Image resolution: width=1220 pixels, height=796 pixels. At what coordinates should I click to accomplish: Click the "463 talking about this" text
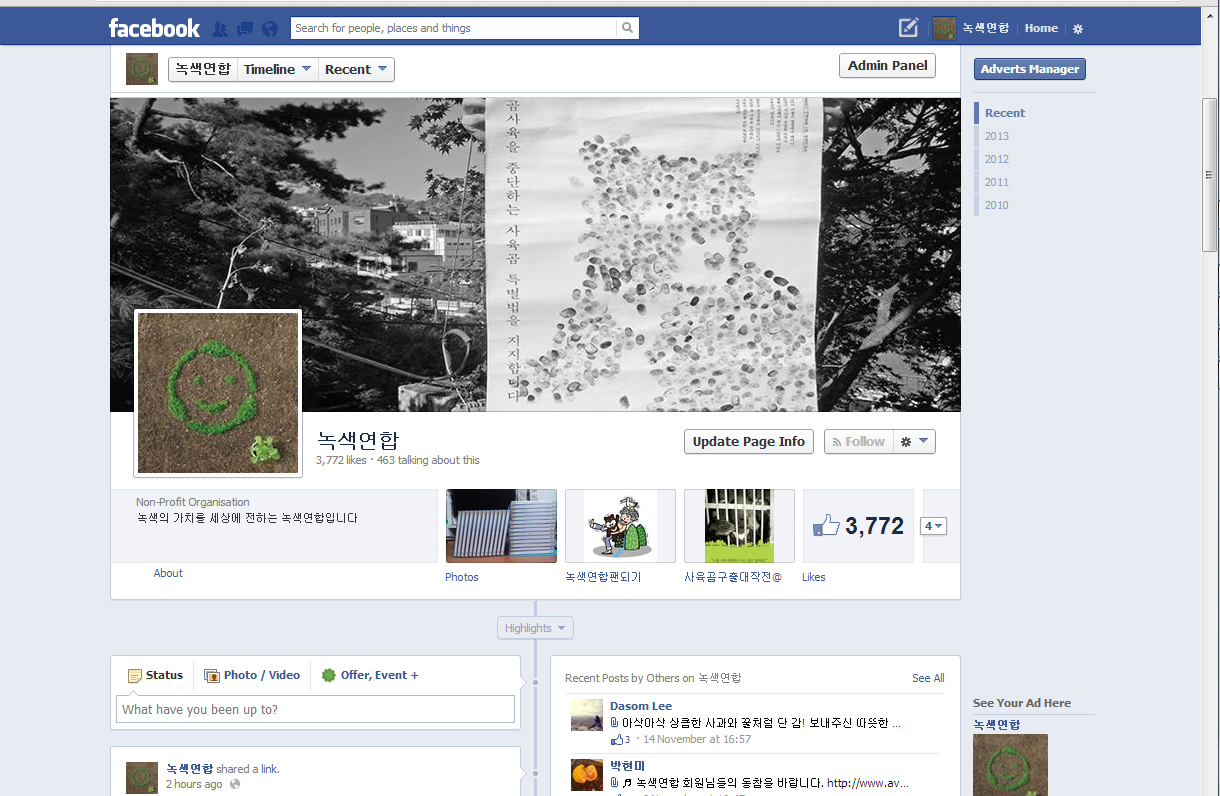428,460
